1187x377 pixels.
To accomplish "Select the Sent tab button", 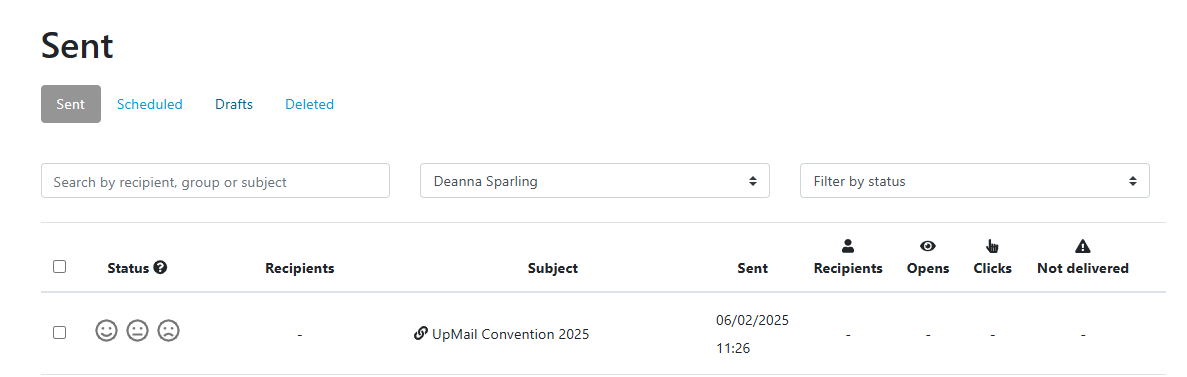I will (70, 104).
